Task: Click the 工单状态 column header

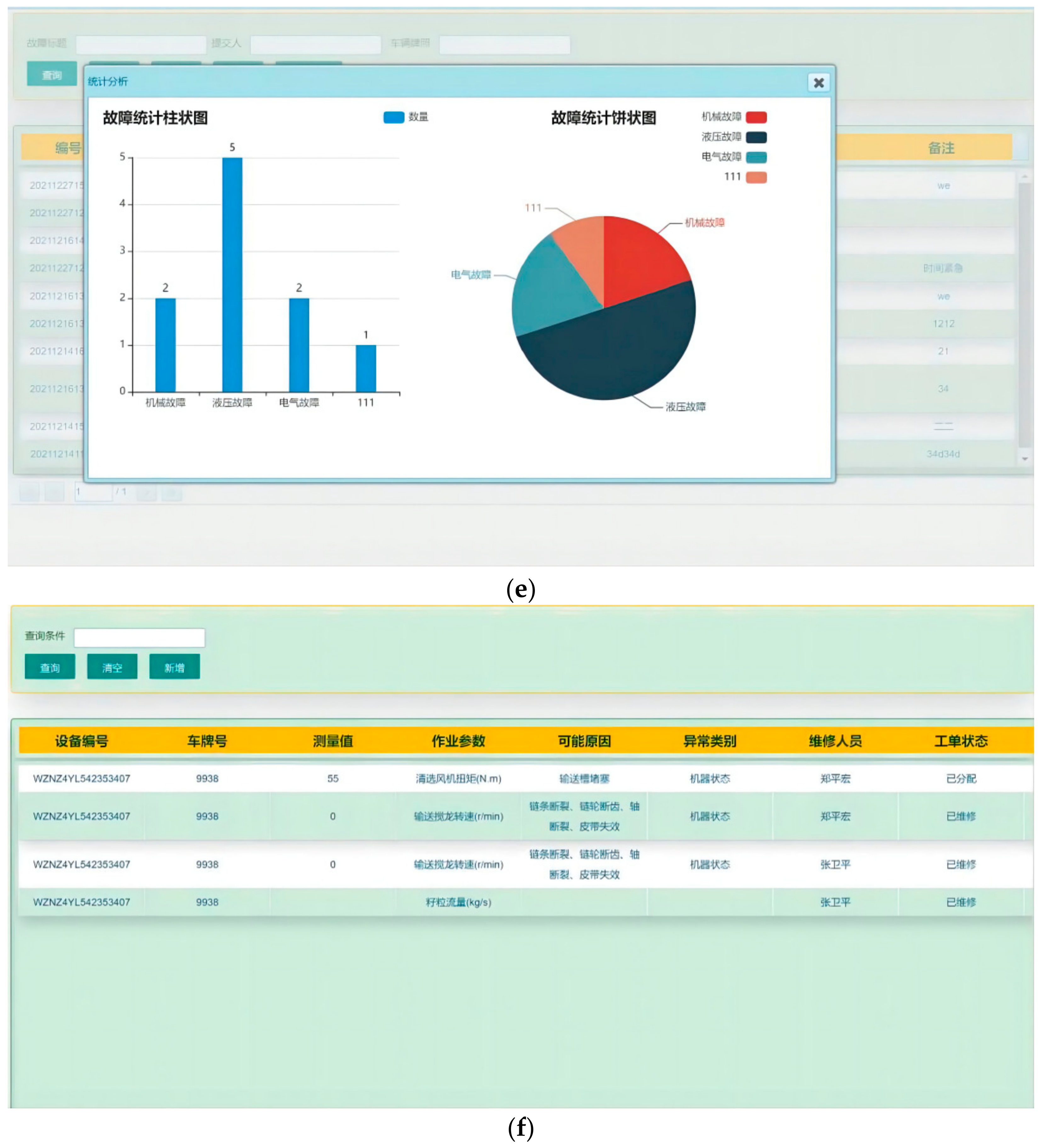Action: [x=961, y=741]
